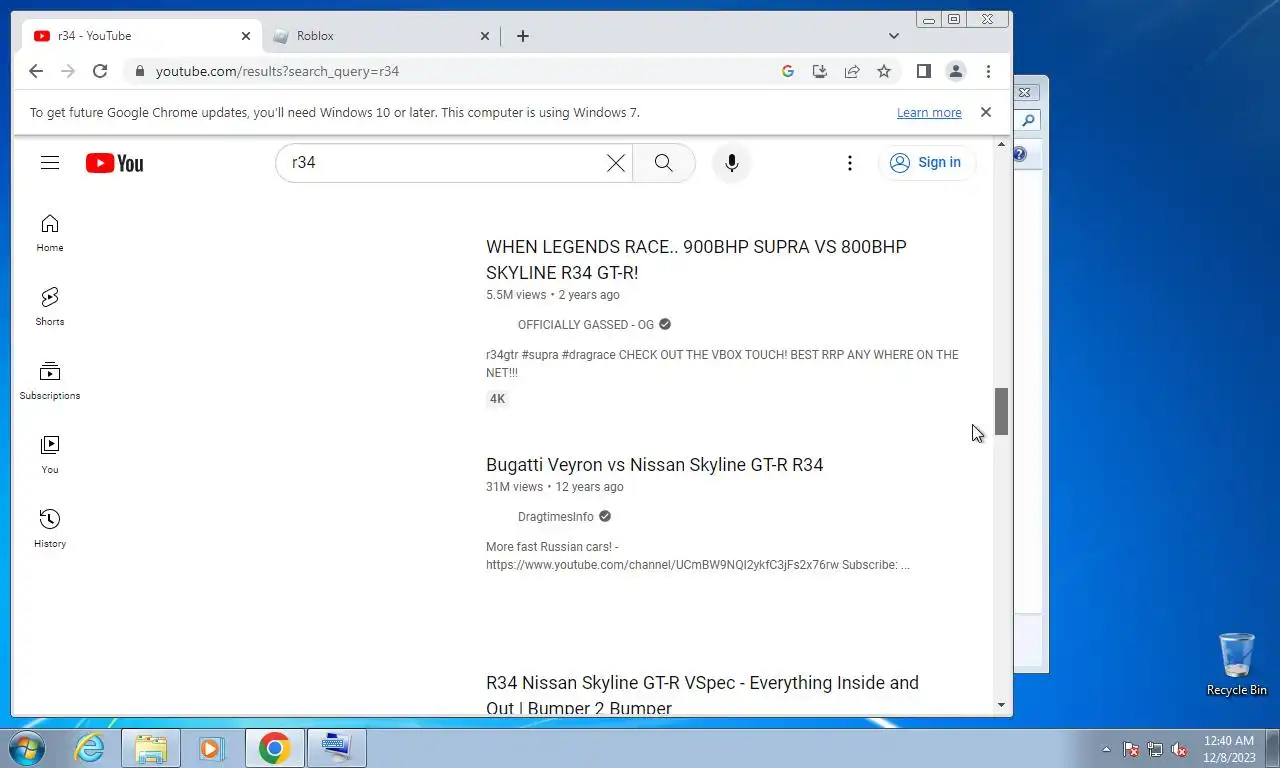This screenshot has height=768, width=1280.
Task: Click the scrollbar down arrow
Action: pos(1002,705)
